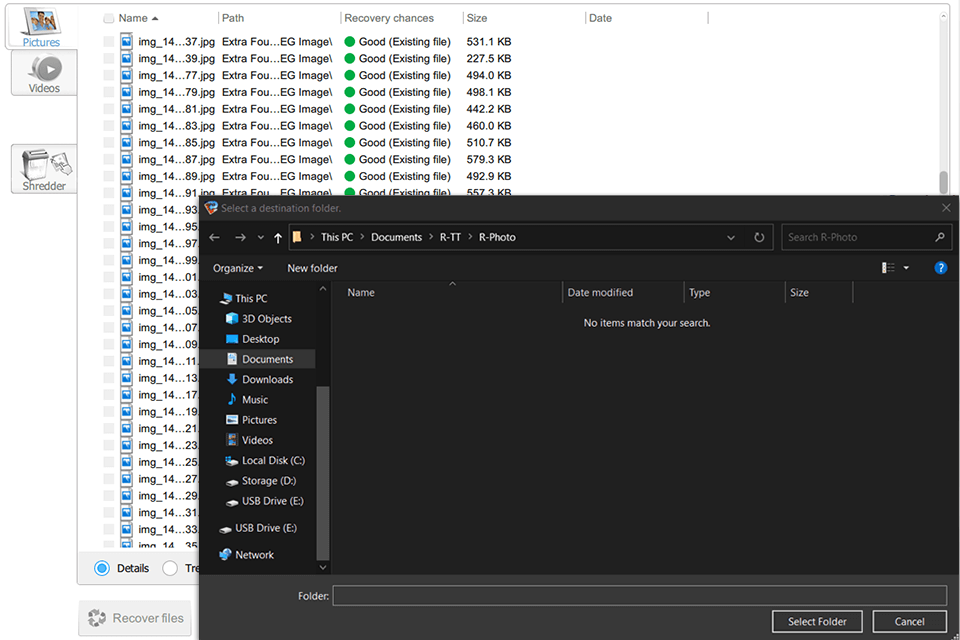Open the Organize menu
This screenshot has width=960, height=640.
[x=238, y=268]
